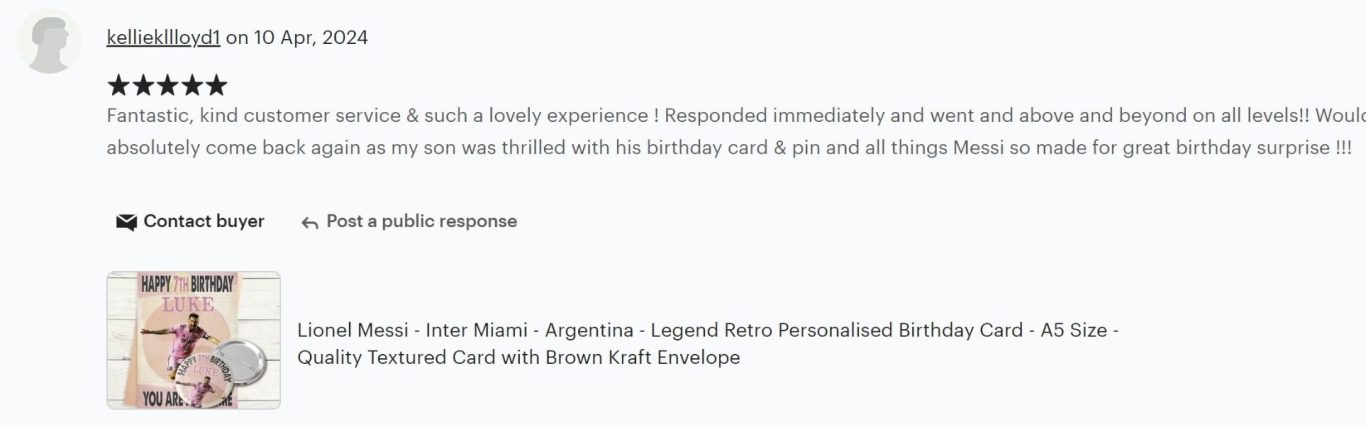This screenshot has width=1366, height=427.
Task: Click the grey buyer profile avatar
Action: 49,42
